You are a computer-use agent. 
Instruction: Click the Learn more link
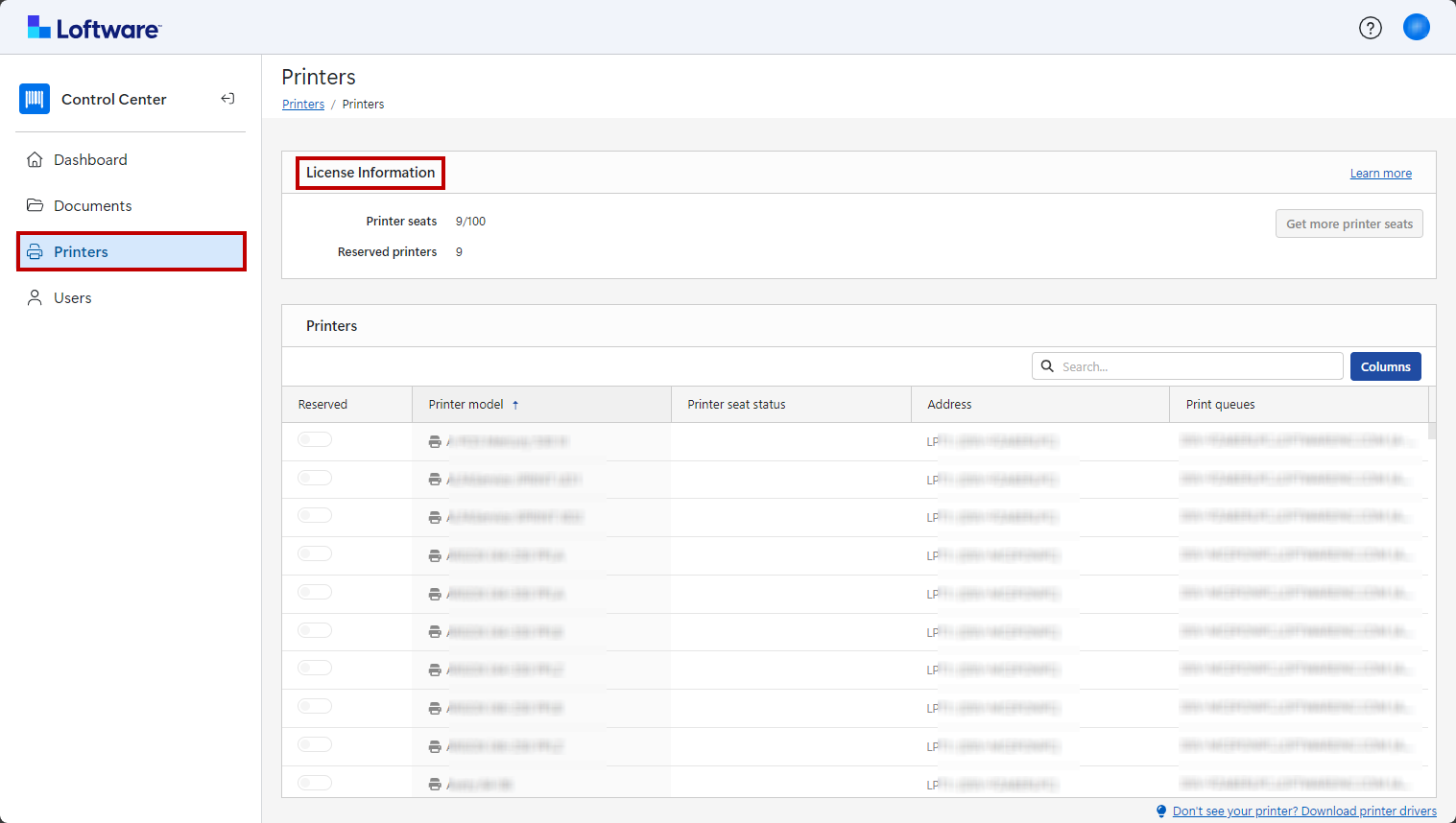tap(1380, 174)
